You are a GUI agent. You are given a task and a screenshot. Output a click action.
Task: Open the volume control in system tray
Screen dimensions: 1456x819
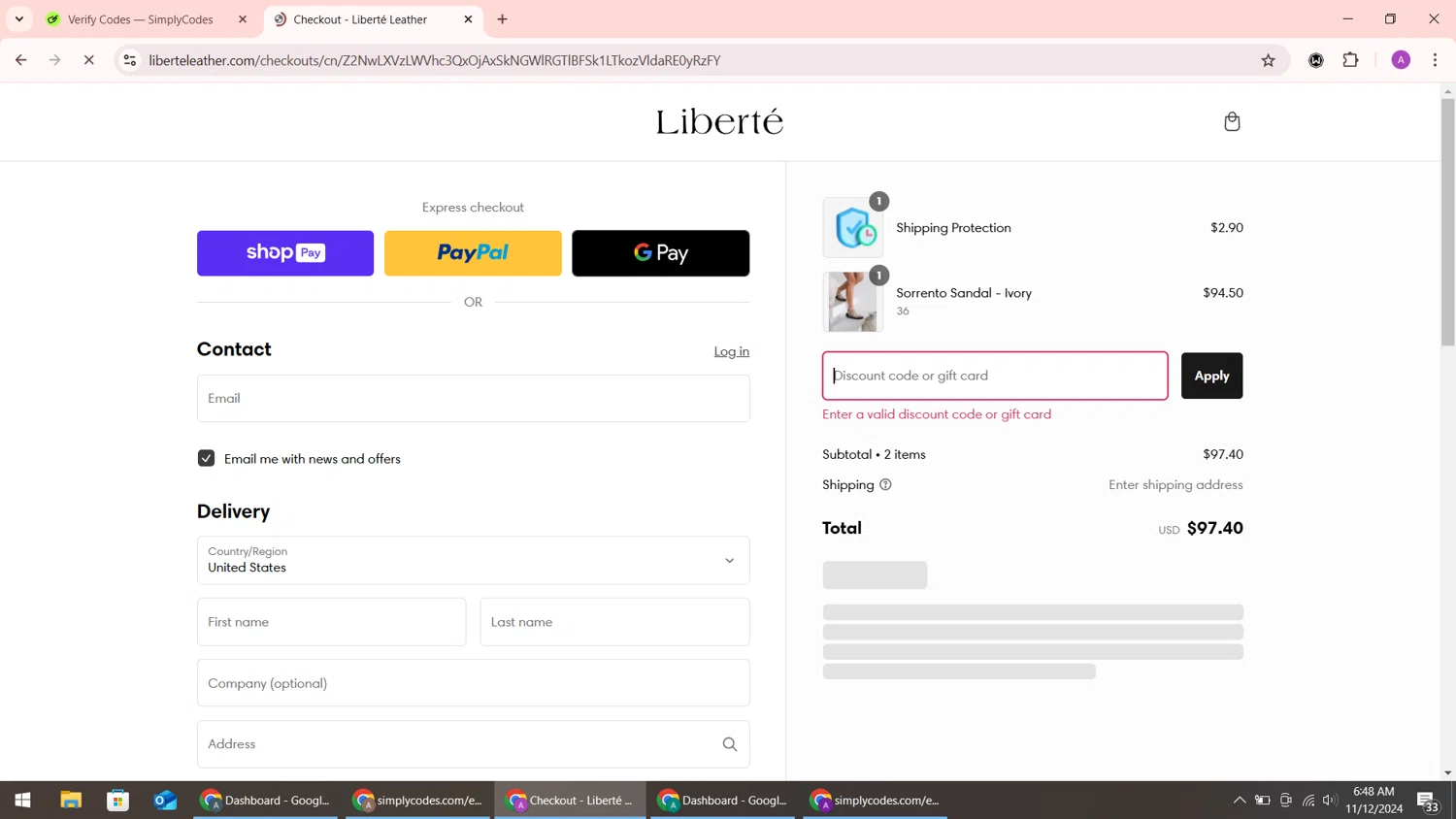1330,801
